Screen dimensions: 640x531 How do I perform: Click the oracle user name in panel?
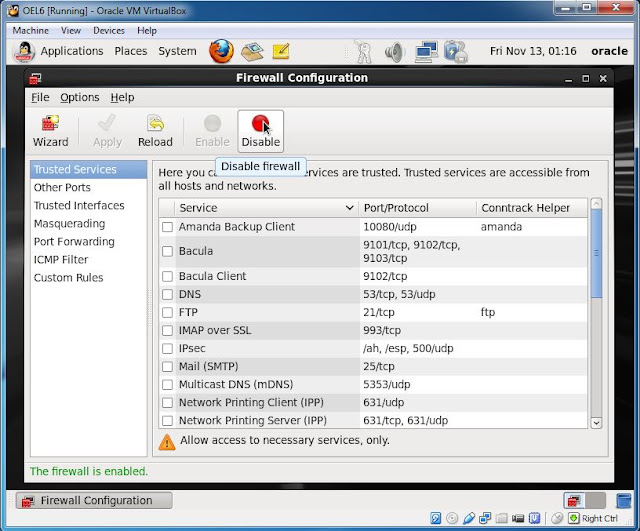[x=609, y=51]
